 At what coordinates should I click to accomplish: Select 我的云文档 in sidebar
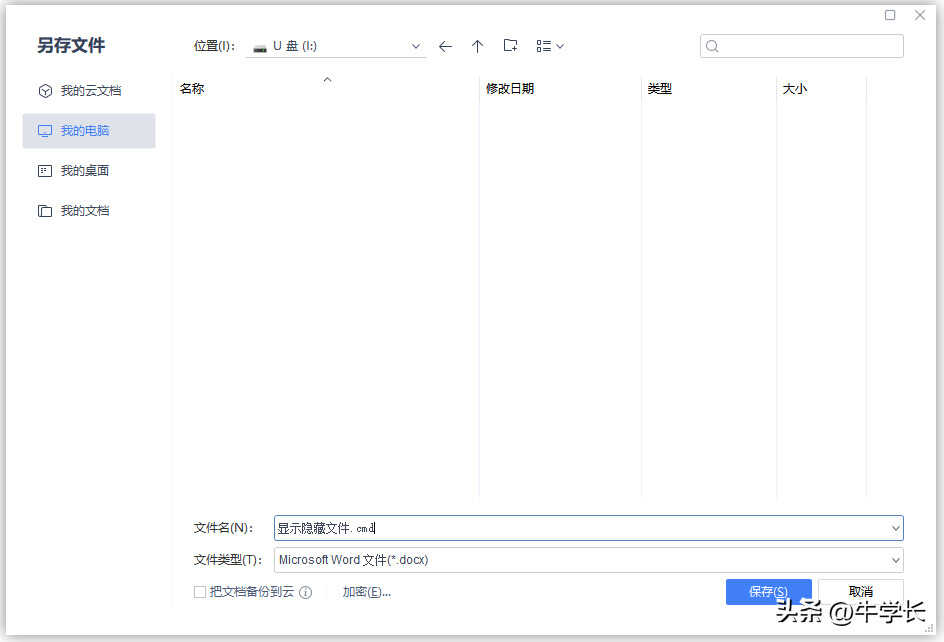tap(88, 91)
